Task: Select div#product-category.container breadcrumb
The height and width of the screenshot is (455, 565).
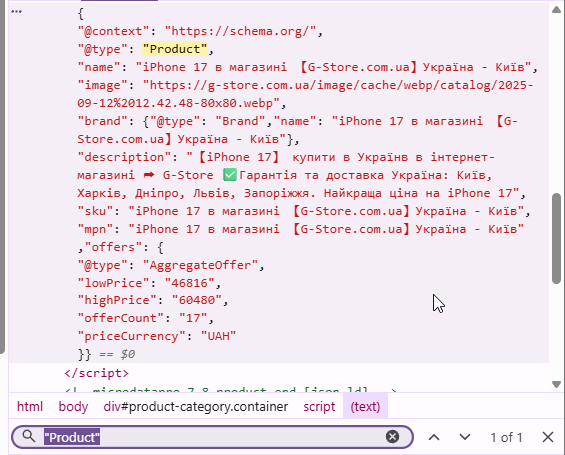Action: [x=196, y=407]
